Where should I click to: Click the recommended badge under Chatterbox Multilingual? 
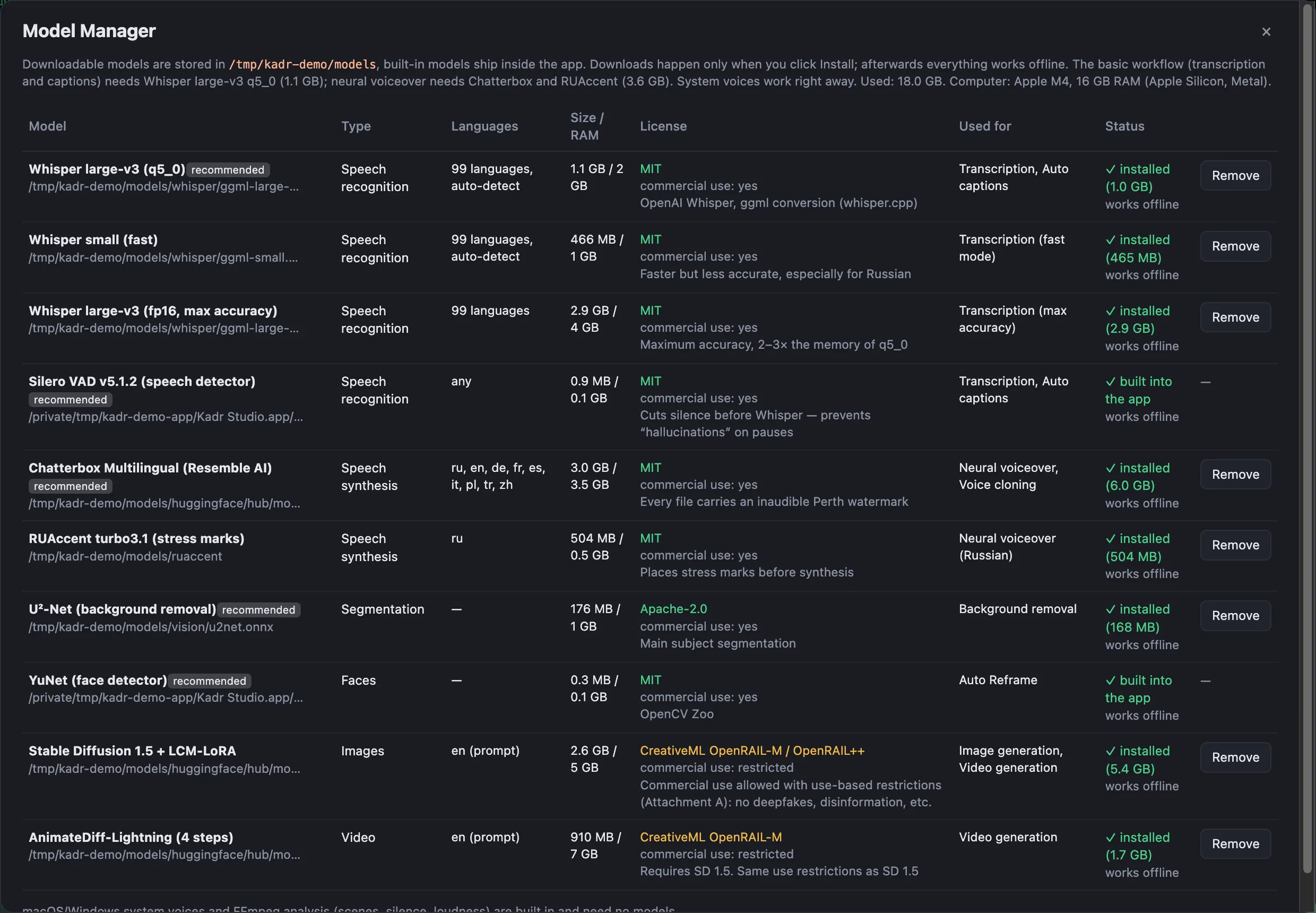71,486
